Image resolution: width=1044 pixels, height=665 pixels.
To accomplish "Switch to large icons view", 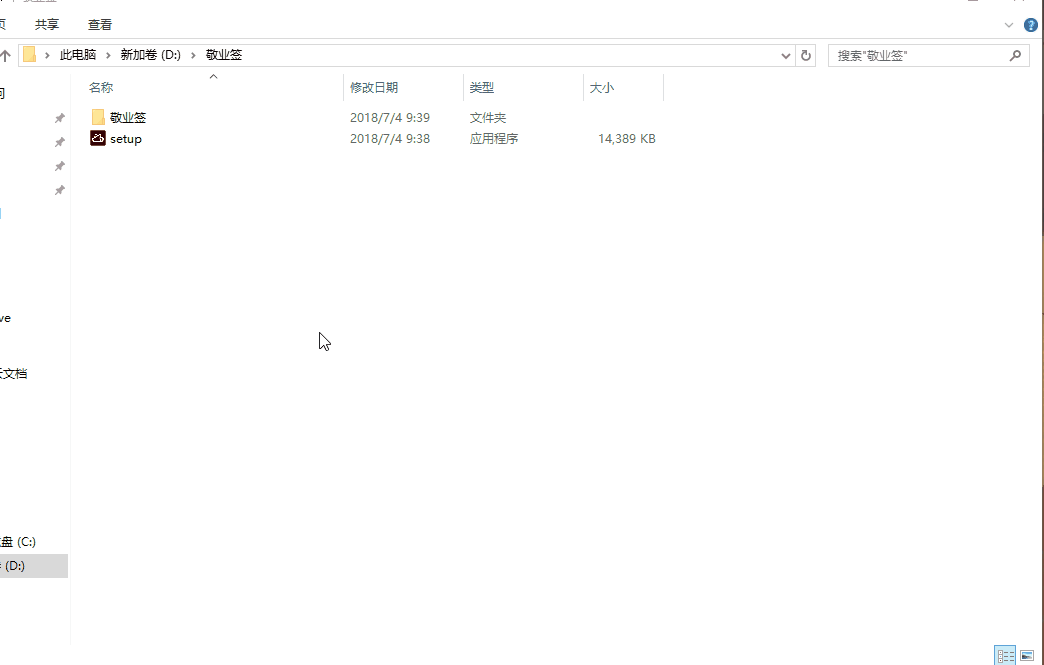I will point(1027,656).
